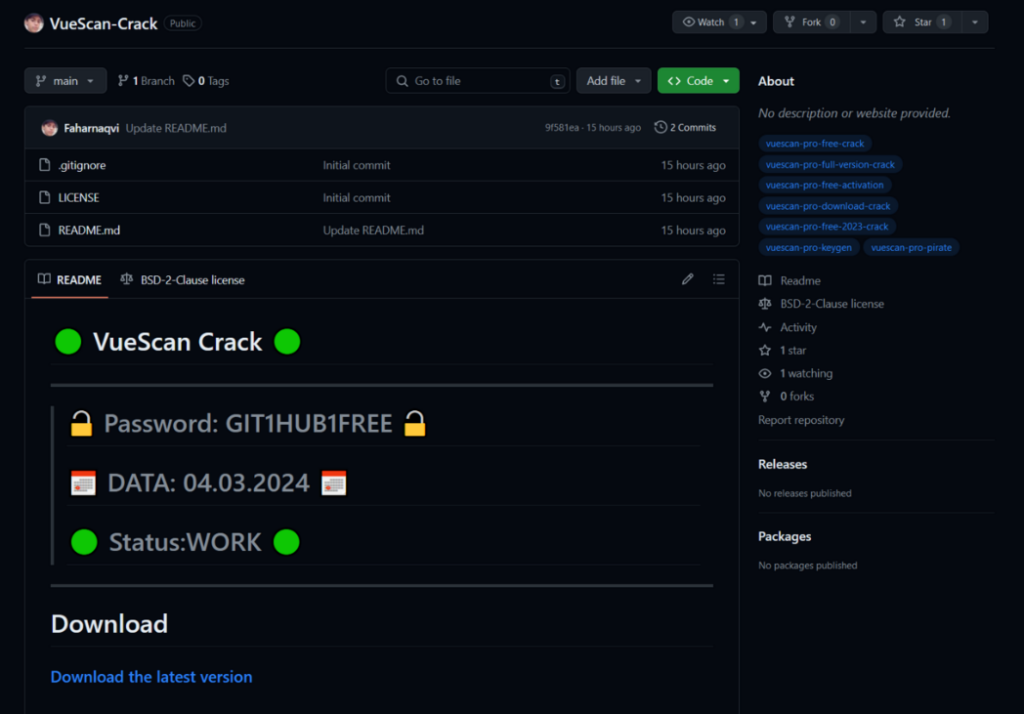Fork this repository
Image resolution: width=1024 pixels, height=714 pixels.
pyautogui.click(x=812, y=22)
